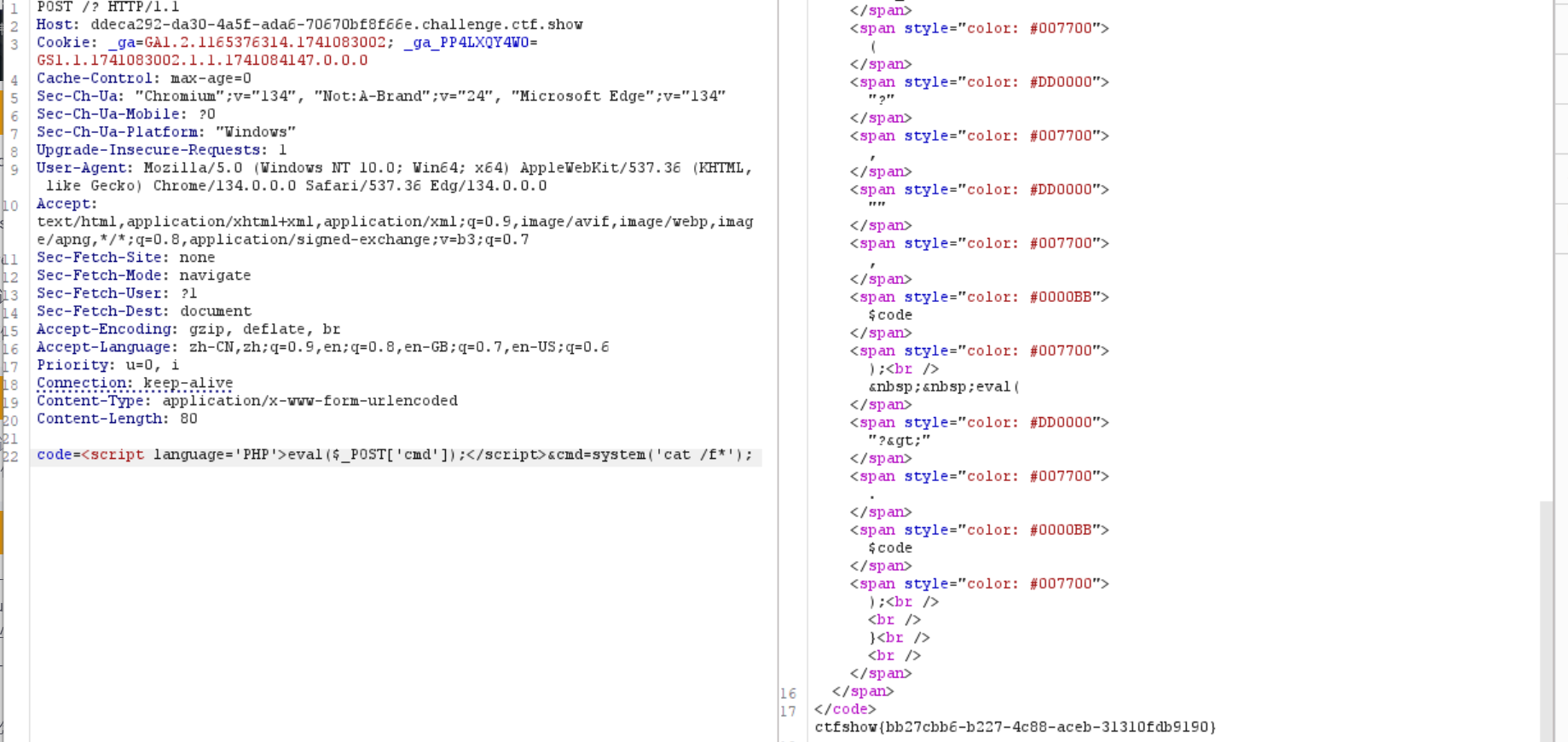Select the Content-Type form-urlencoded header
Viewport: 1568px width, 742px height.
247,401
